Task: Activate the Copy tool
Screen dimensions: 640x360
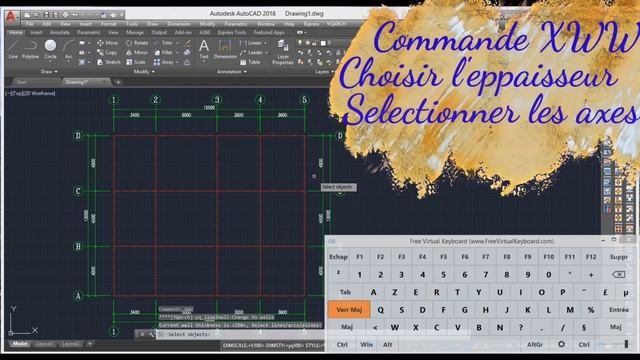Action: (107, 53)
